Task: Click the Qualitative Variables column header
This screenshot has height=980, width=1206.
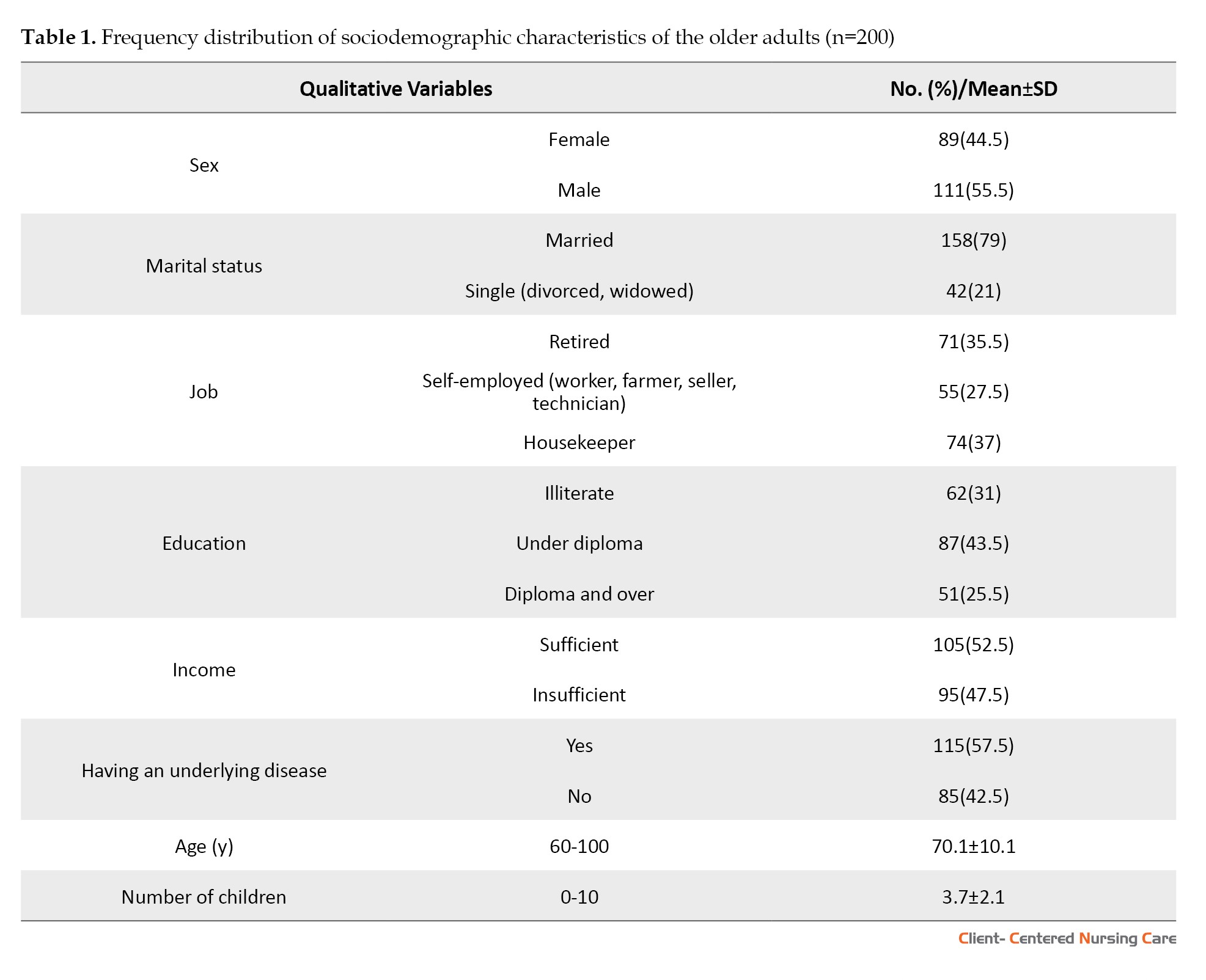Action: pos(395,89)
